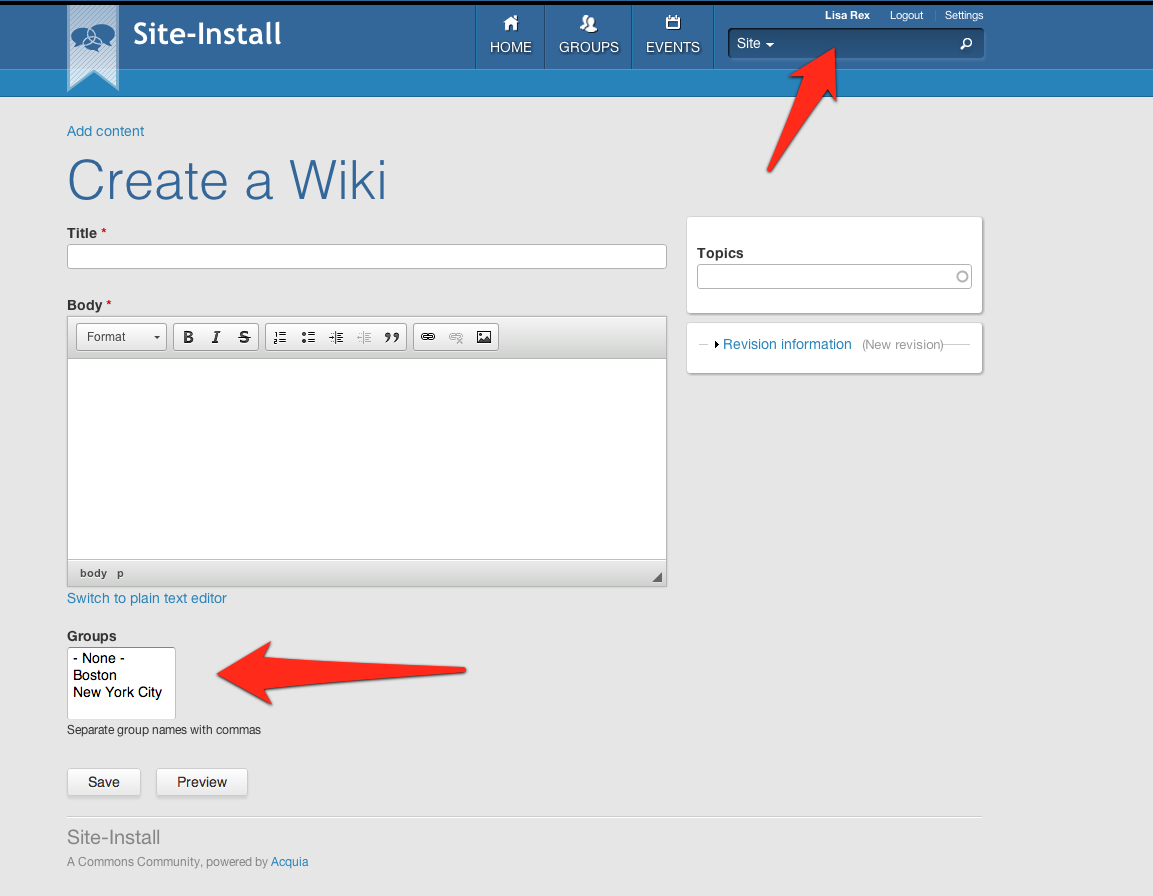Select Boston in Groups list
Image resolution: width=1153 pixels, height=896 pixels.
click(95, 675)
